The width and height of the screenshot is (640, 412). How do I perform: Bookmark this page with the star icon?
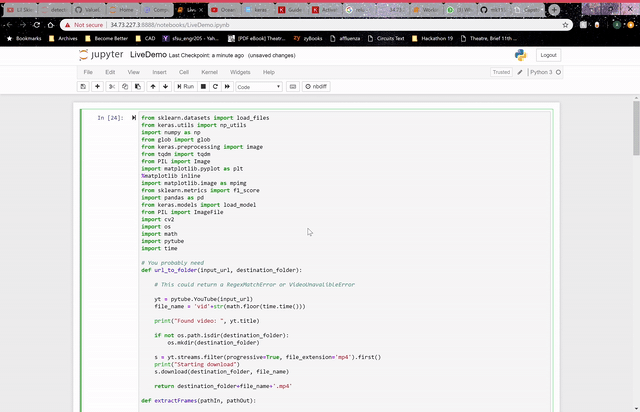565,25
